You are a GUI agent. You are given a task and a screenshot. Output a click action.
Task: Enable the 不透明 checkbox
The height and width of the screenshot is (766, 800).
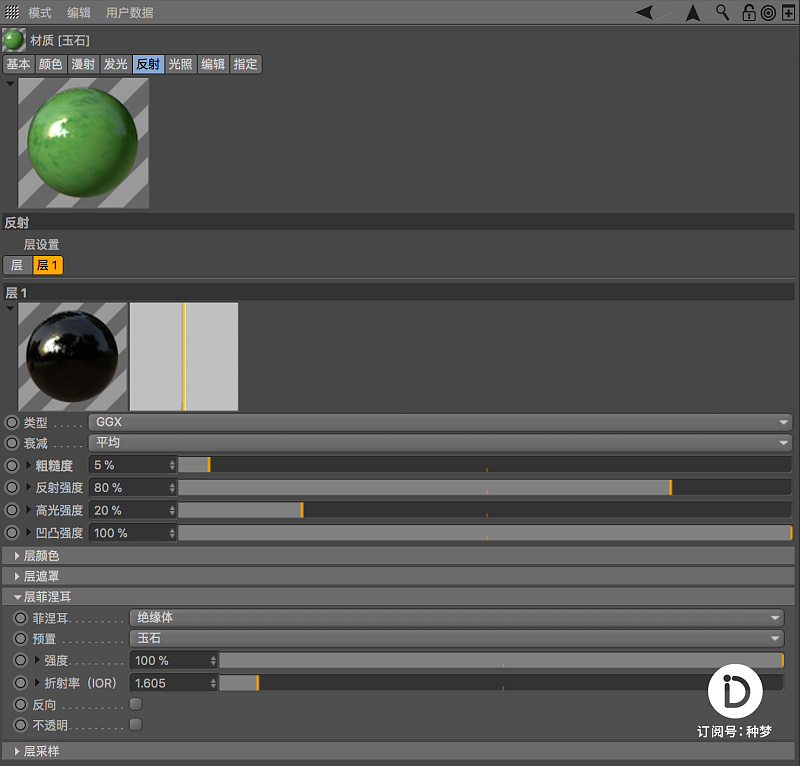tap(136, 725)
